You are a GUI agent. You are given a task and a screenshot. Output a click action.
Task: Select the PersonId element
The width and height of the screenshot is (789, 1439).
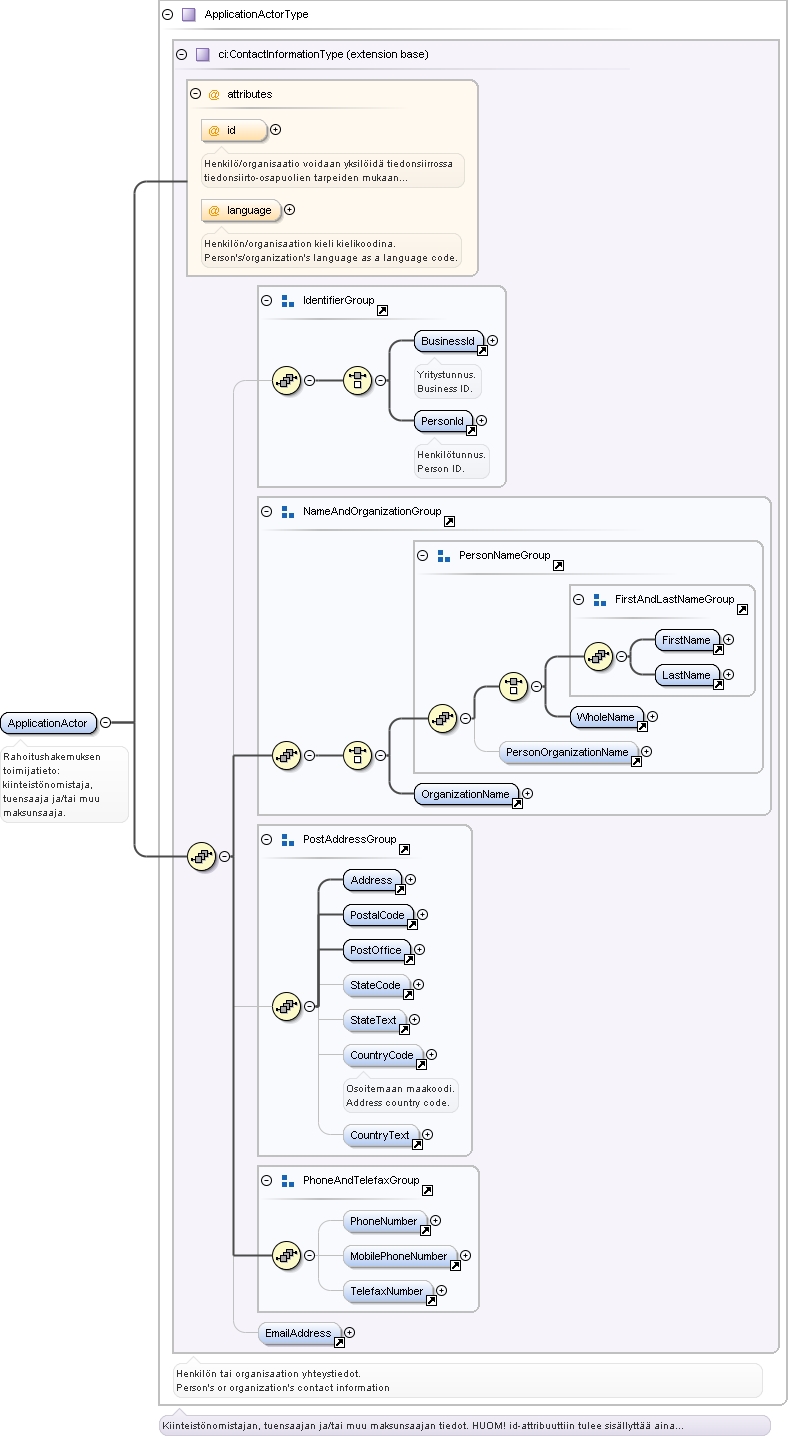coord(443,422)
